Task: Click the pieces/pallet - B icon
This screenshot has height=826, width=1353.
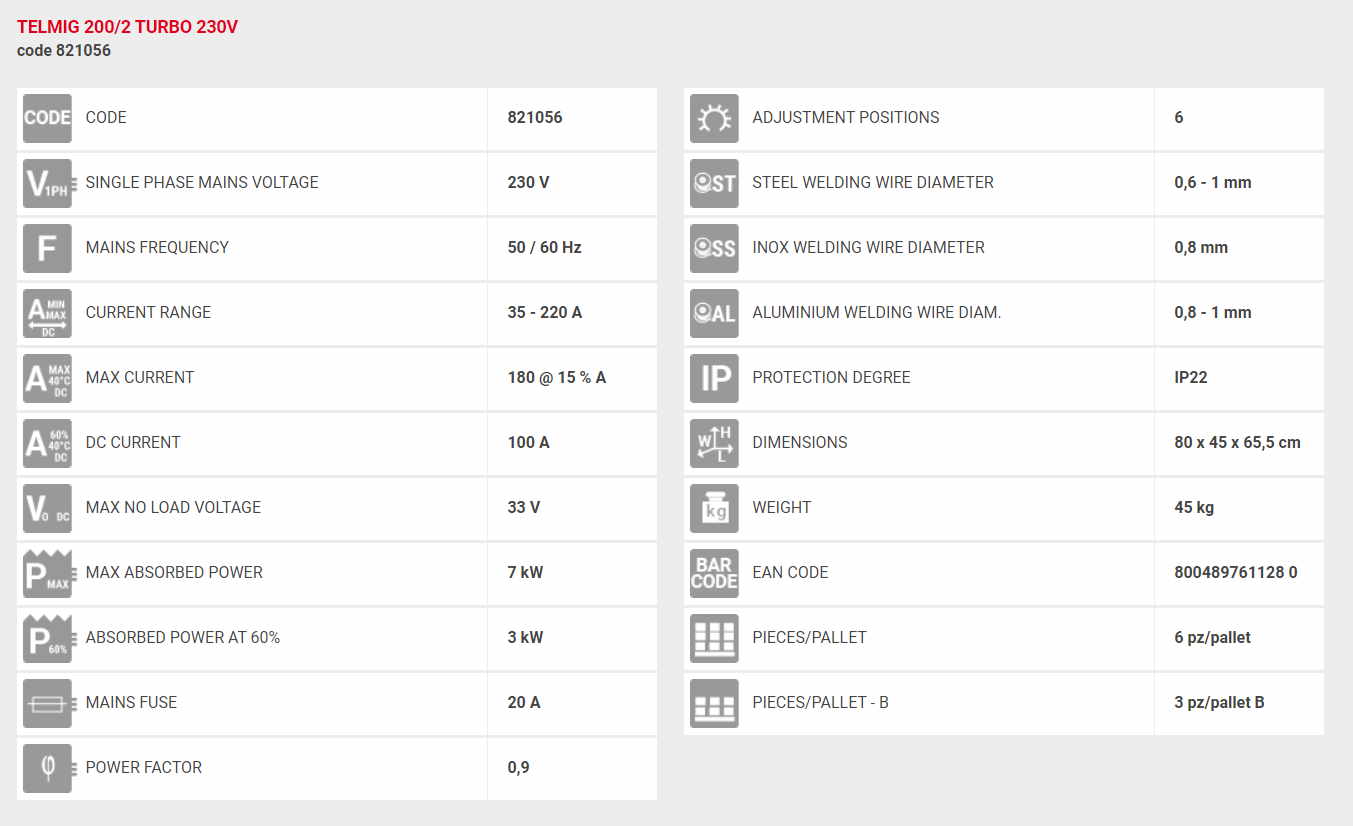Action: pyautogui.click(x=714, y=703)
